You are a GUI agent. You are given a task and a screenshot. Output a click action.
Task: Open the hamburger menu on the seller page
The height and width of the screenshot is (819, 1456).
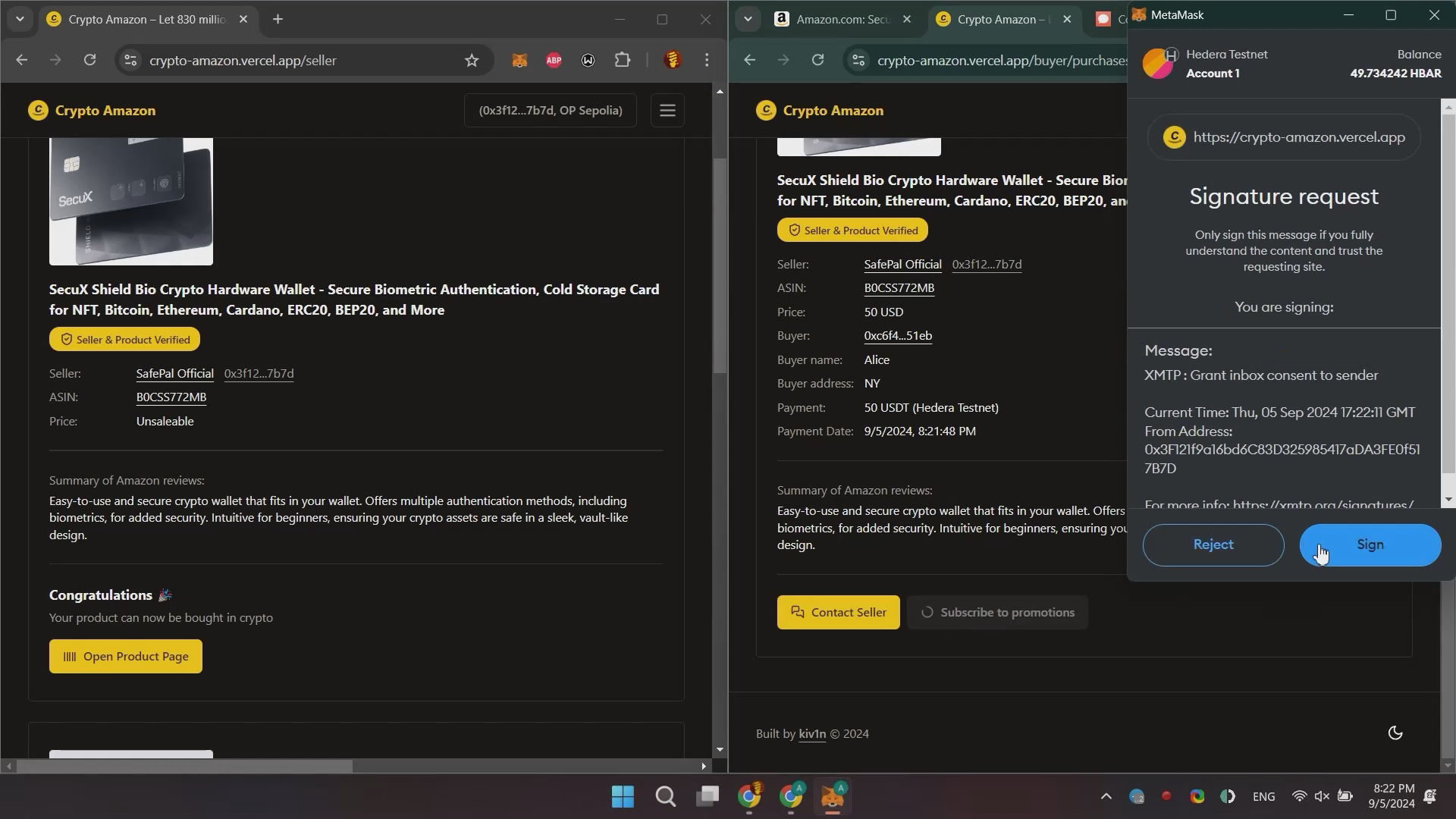(x=667, y=111)
